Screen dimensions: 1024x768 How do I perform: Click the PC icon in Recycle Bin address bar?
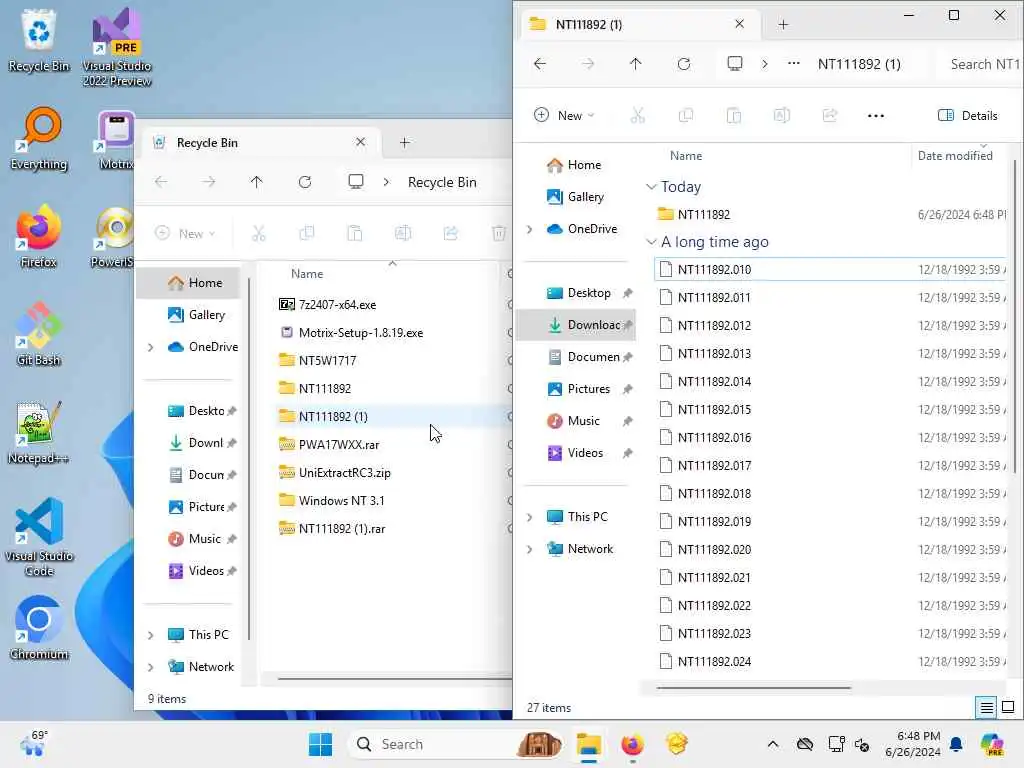[356, 182]
